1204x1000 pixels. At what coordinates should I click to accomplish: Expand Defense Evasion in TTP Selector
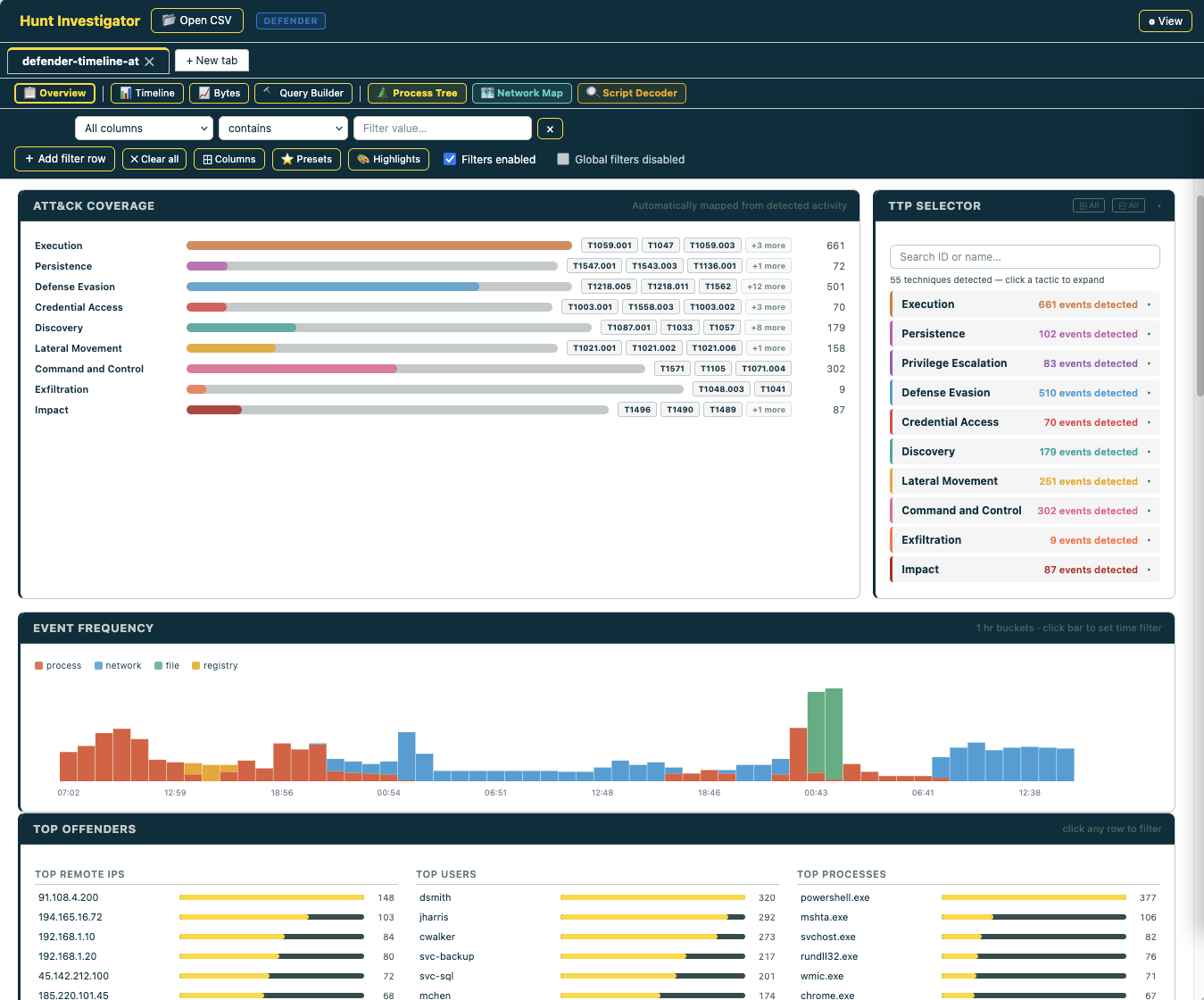pos(1025,393)
